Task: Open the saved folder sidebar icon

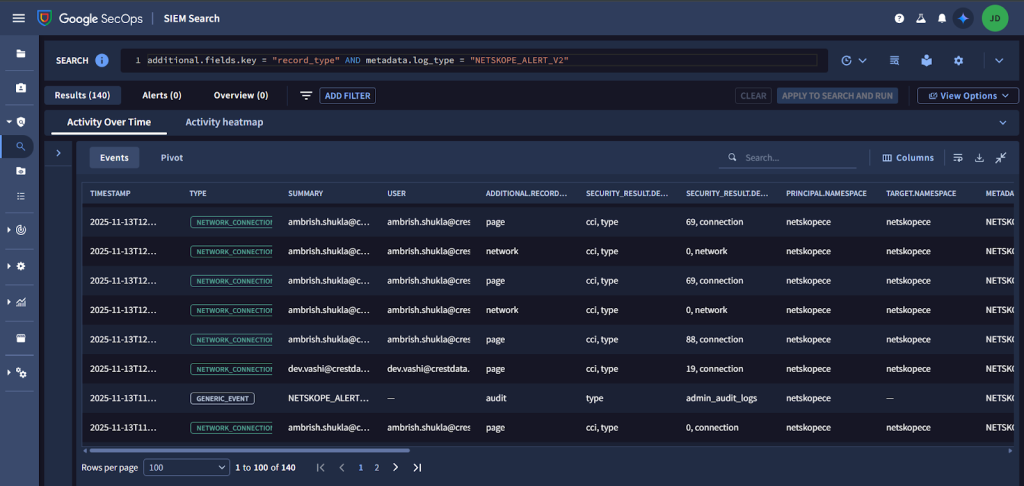Action: pos(21,171)
